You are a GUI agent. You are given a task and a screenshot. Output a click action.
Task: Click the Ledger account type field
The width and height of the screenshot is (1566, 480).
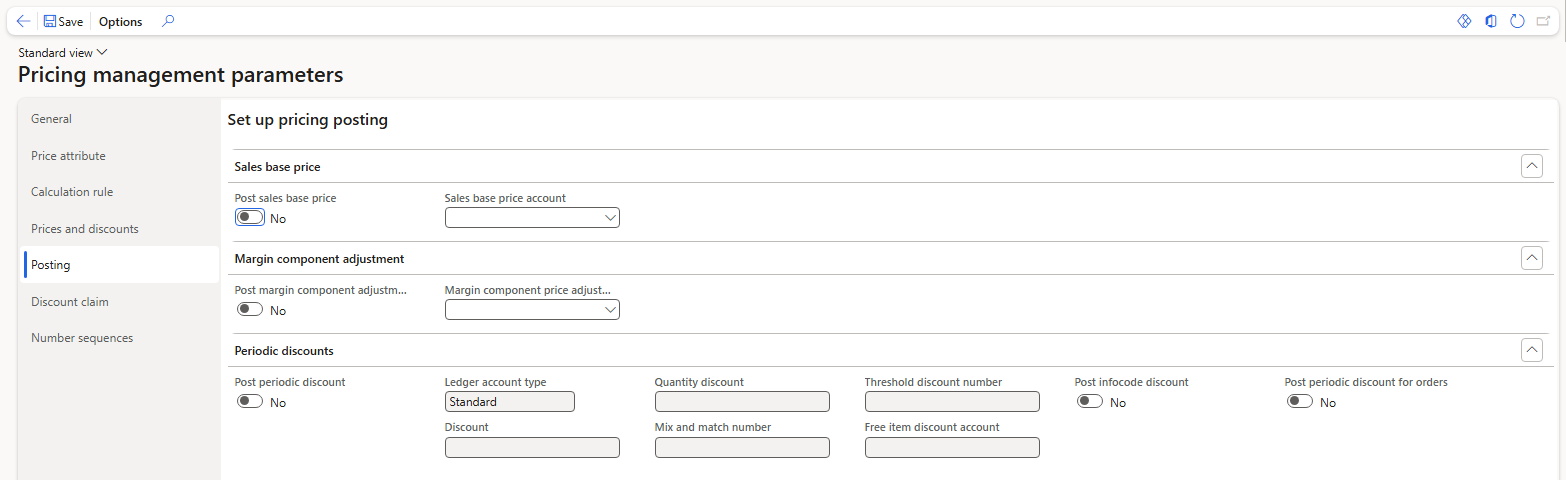[510, 402]
